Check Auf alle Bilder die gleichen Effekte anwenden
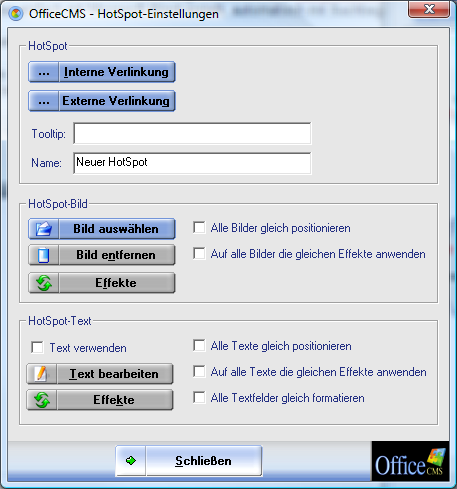The width and height of the screenshot is (457, 489). (199, 254)
